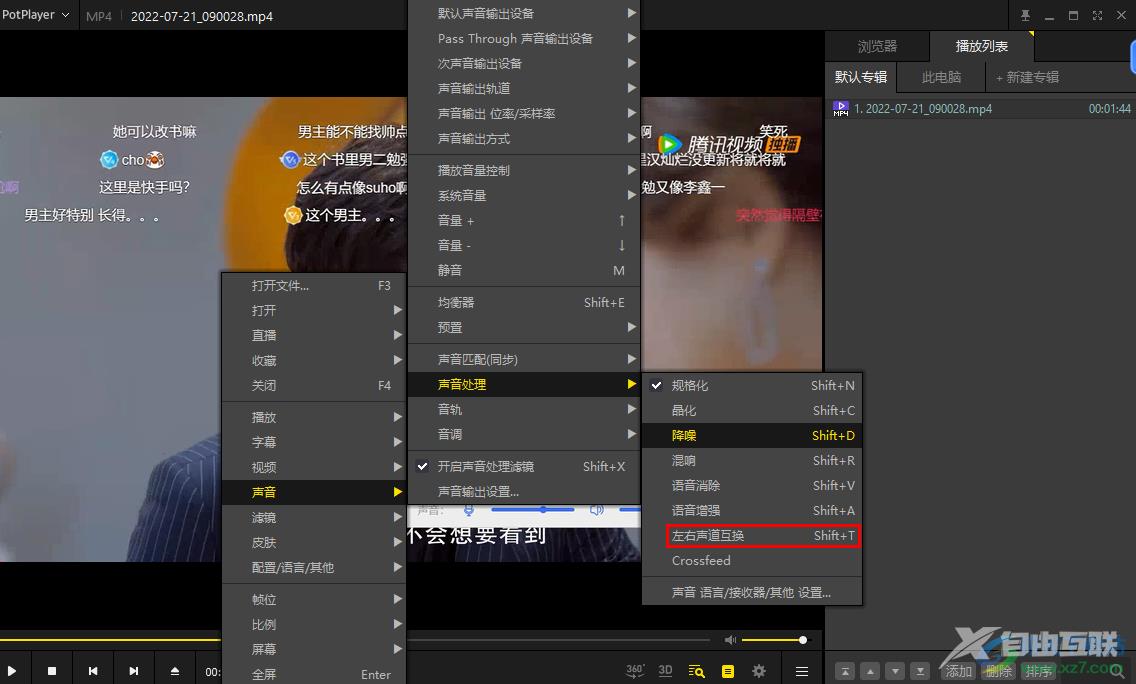Expand the 皮肤 submenu

(x=314, y=542)
